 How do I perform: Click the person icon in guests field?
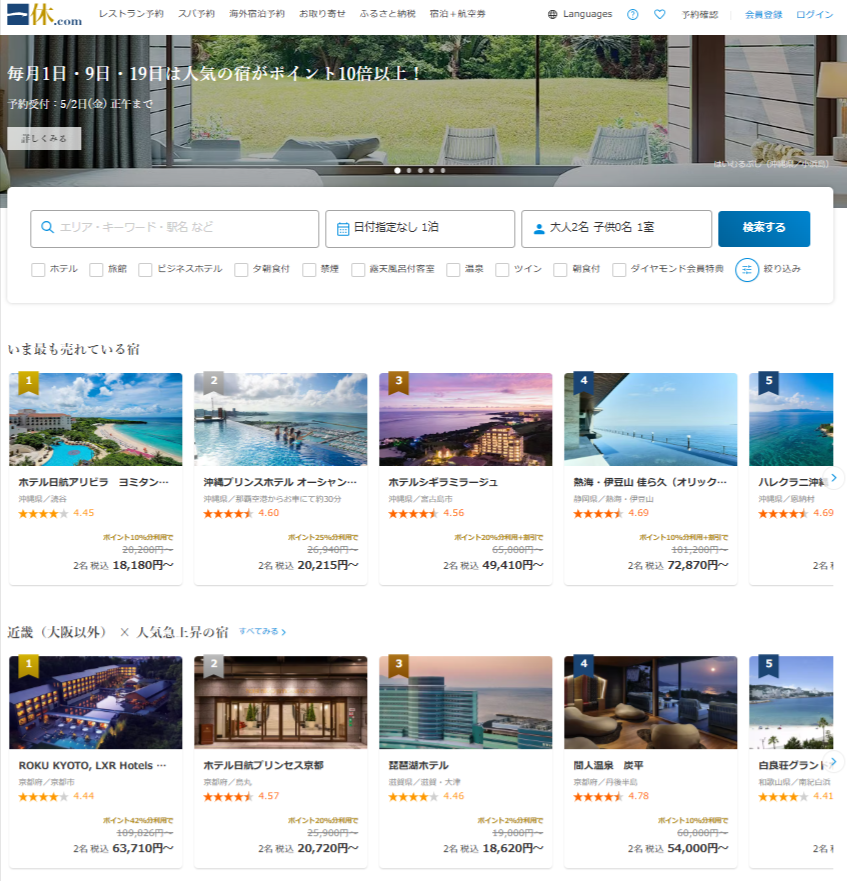539,229
